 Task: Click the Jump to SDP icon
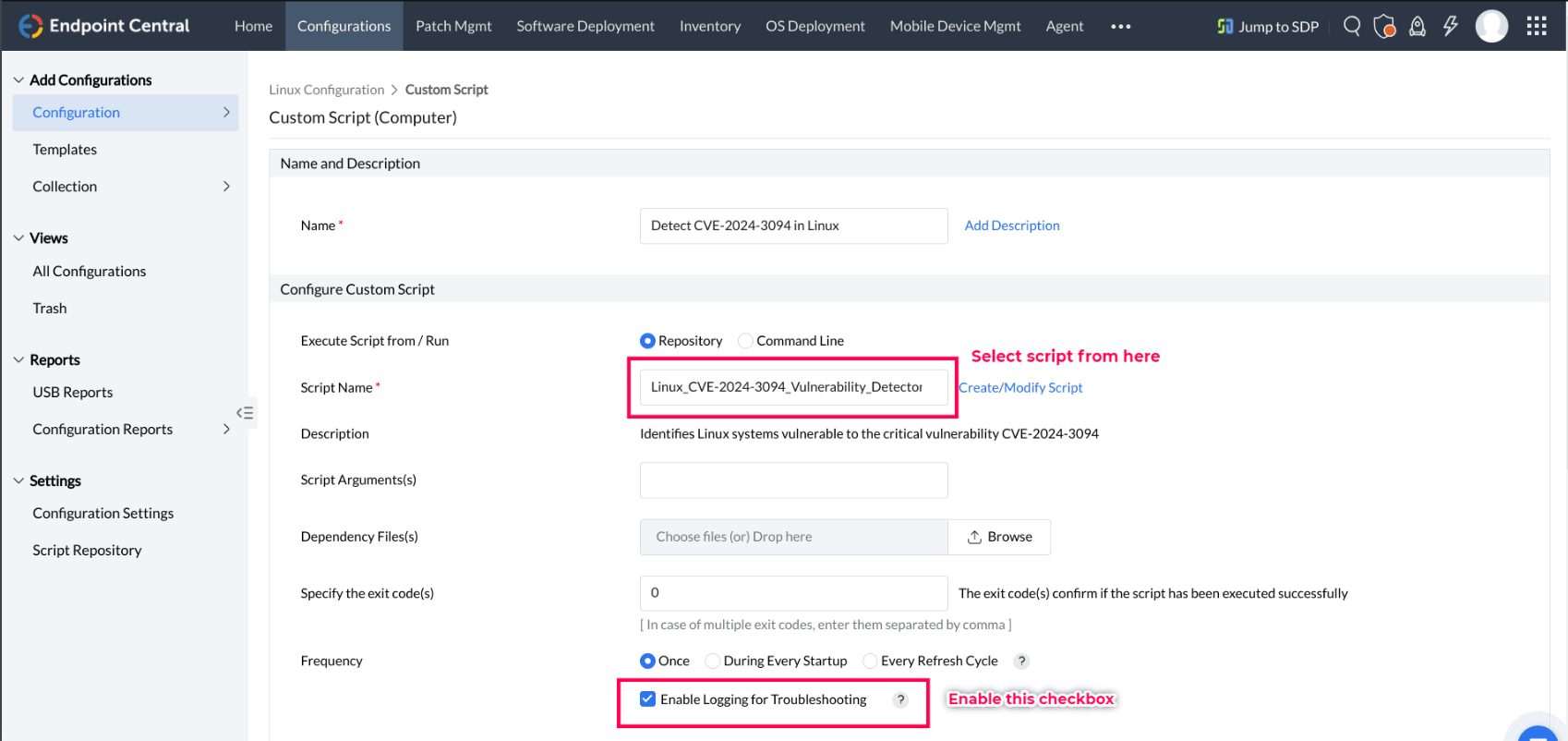coord(1225,26)
